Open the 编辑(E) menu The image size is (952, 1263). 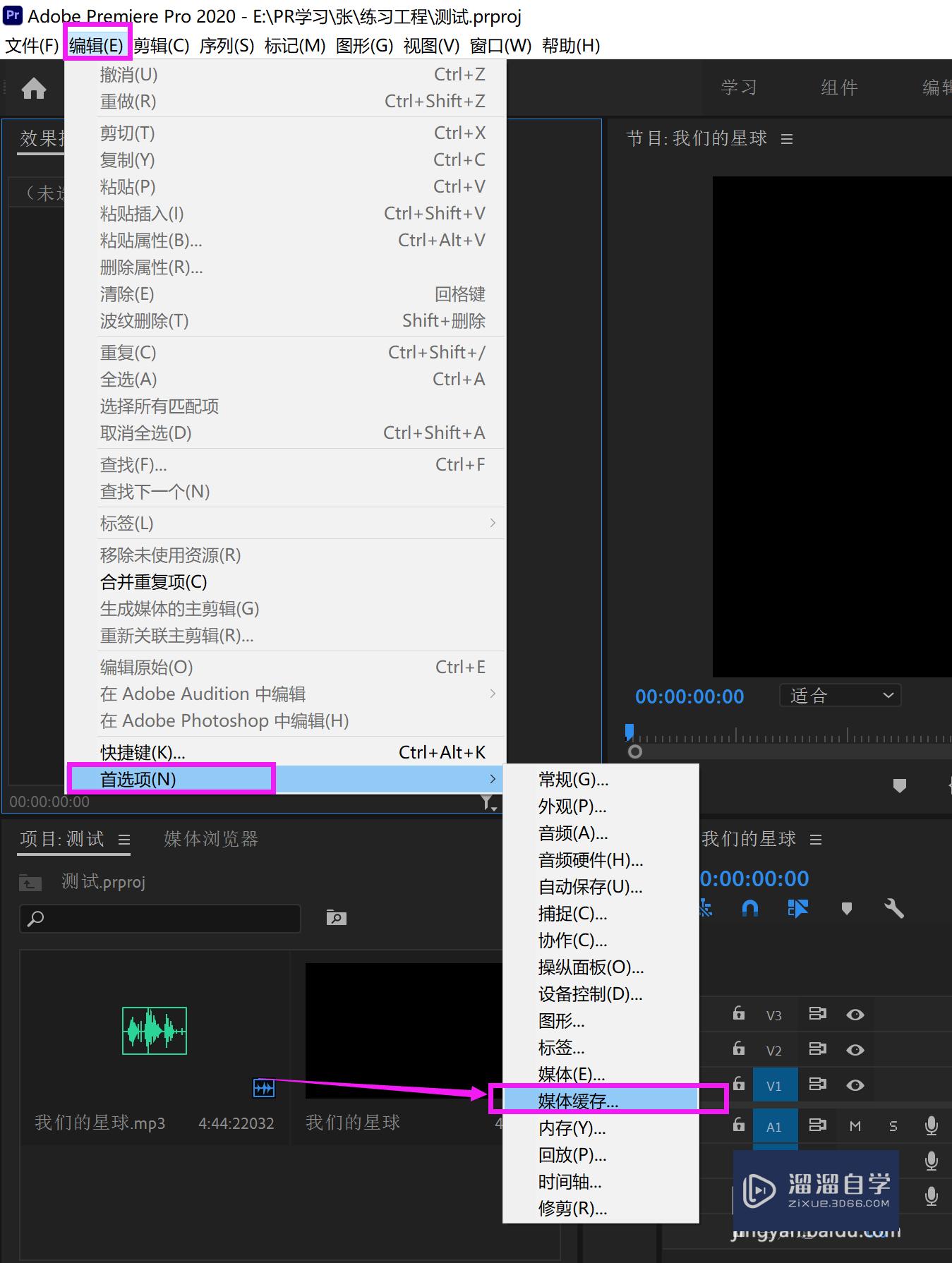tap(97, 46)
